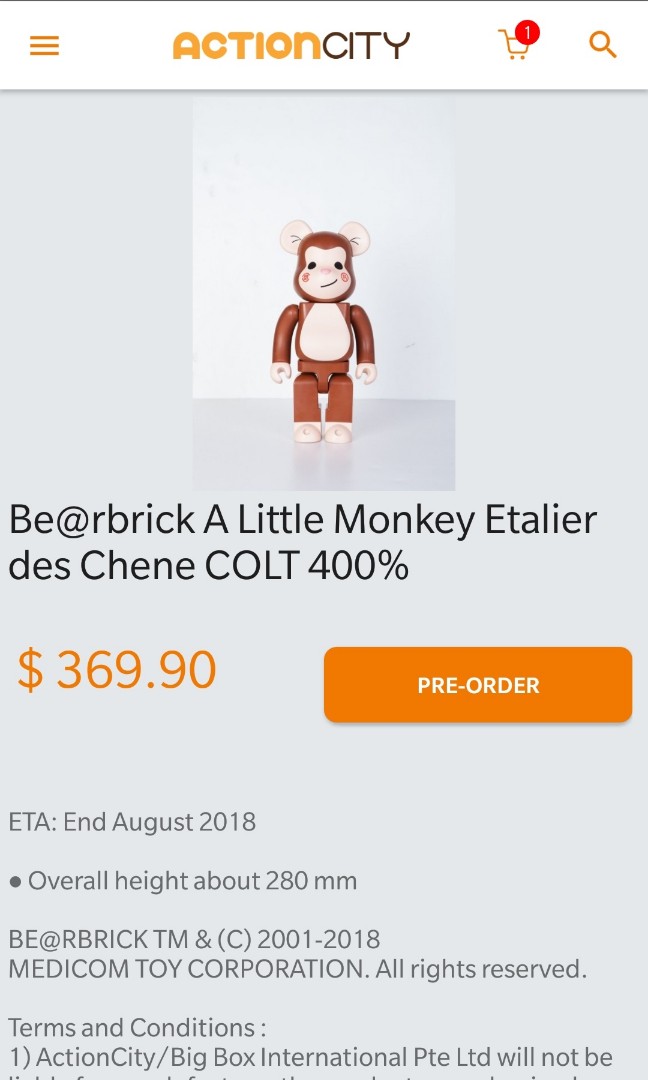Open search with the magnifier icon
The height and width of the screenshot is (1080, 648).
point(603,45)
